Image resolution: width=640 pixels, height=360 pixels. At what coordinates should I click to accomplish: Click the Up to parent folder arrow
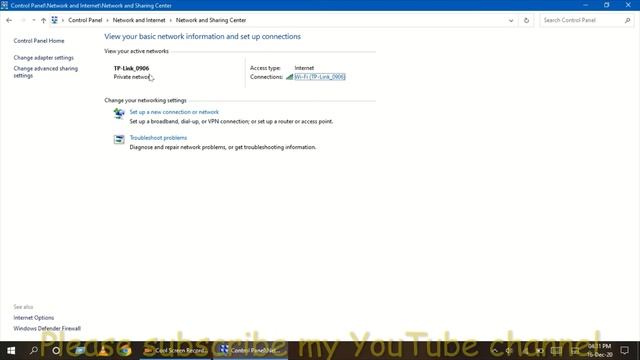pyautogui.click(x=43, y=20)
